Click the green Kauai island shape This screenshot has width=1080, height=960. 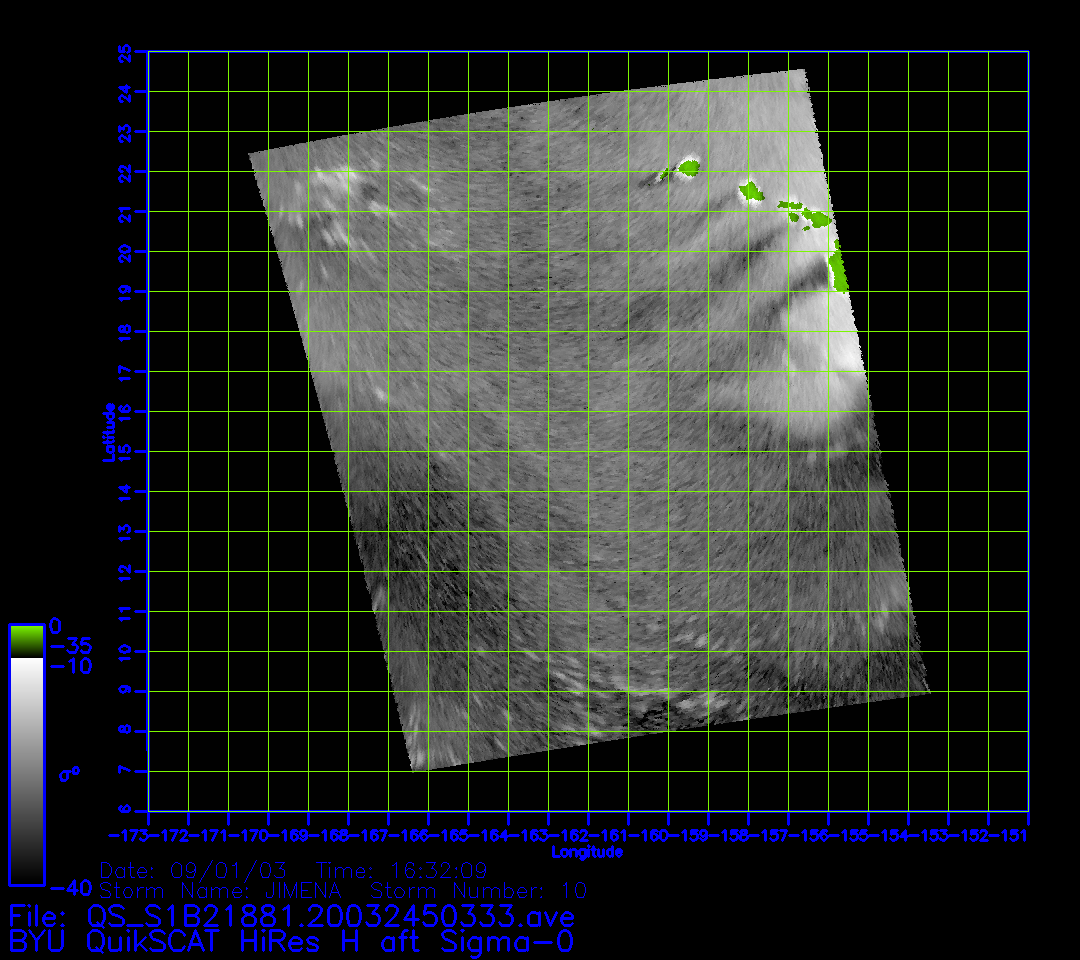689,167
